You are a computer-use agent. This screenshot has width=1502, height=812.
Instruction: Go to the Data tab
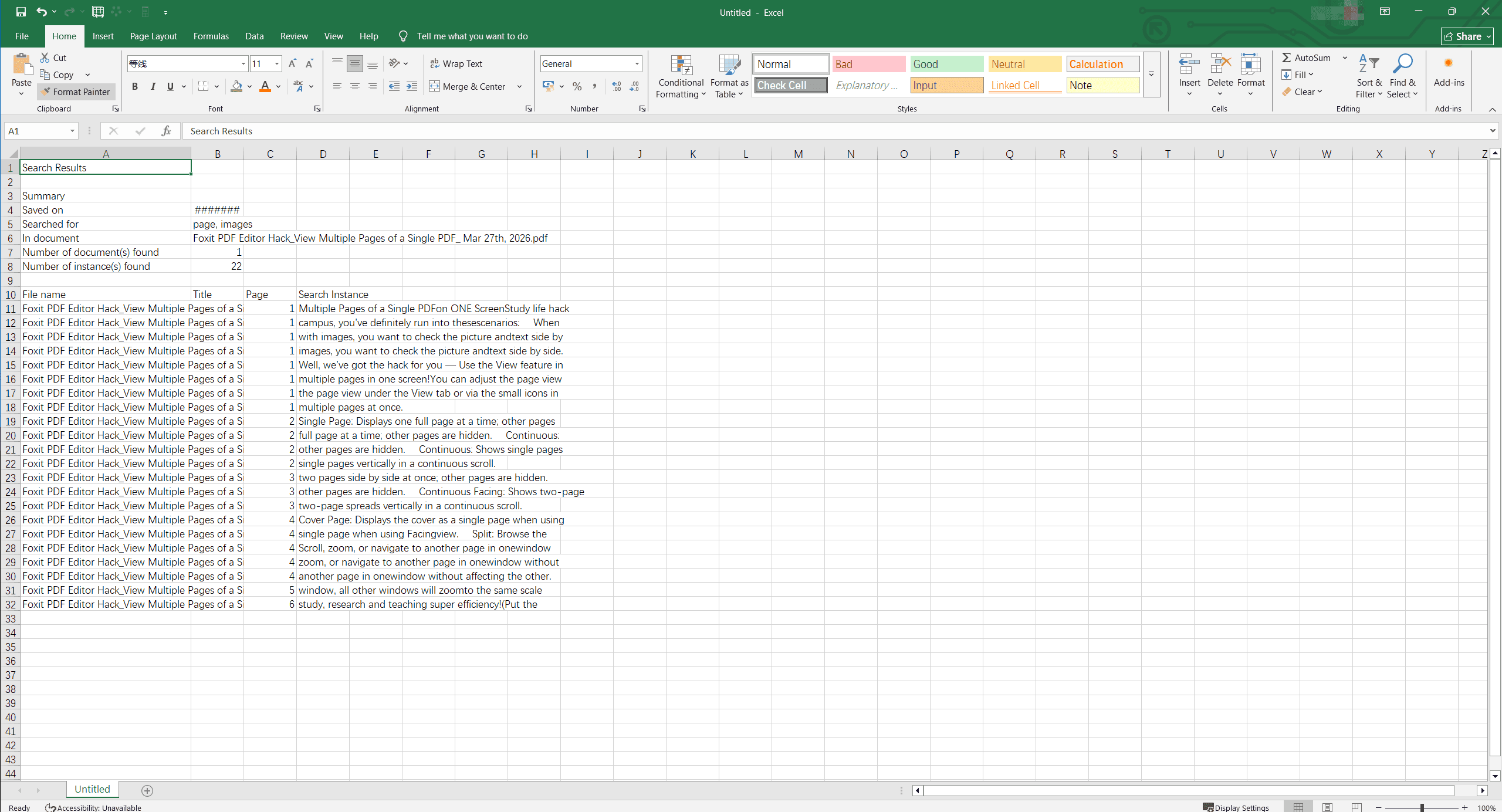[x=254, y=36]
